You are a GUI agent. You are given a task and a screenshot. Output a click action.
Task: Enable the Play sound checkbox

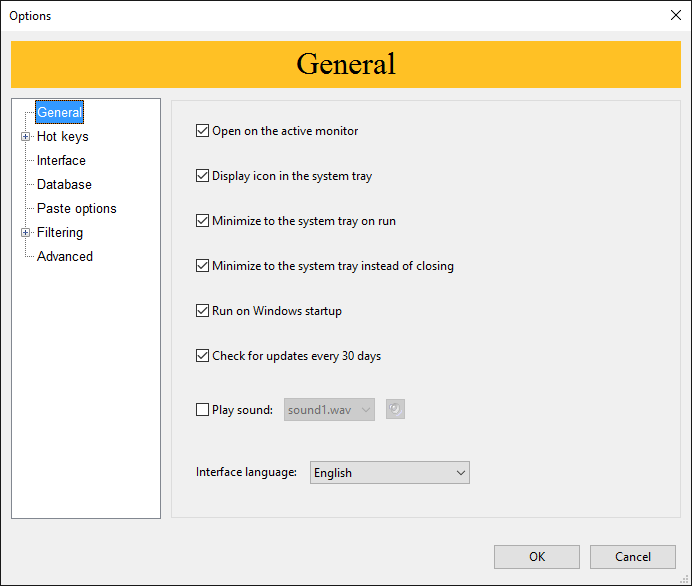(x=203, y=410)
